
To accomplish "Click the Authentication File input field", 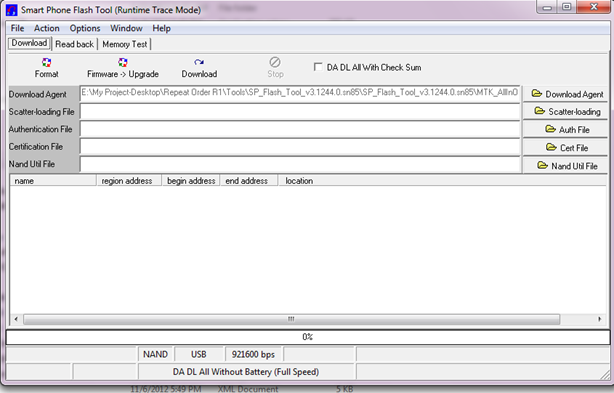I will (x=300, y=129).
